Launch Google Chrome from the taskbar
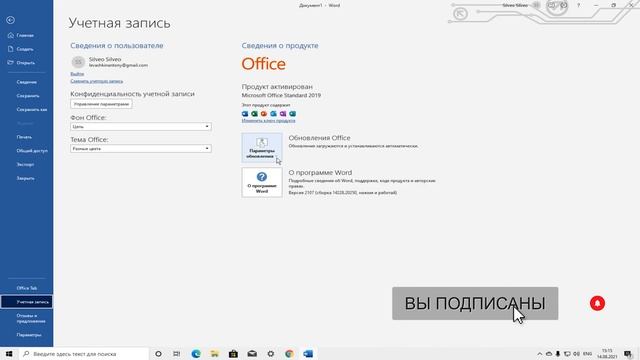The width and height of the screenshot is (640, 360). click(289, 354)
